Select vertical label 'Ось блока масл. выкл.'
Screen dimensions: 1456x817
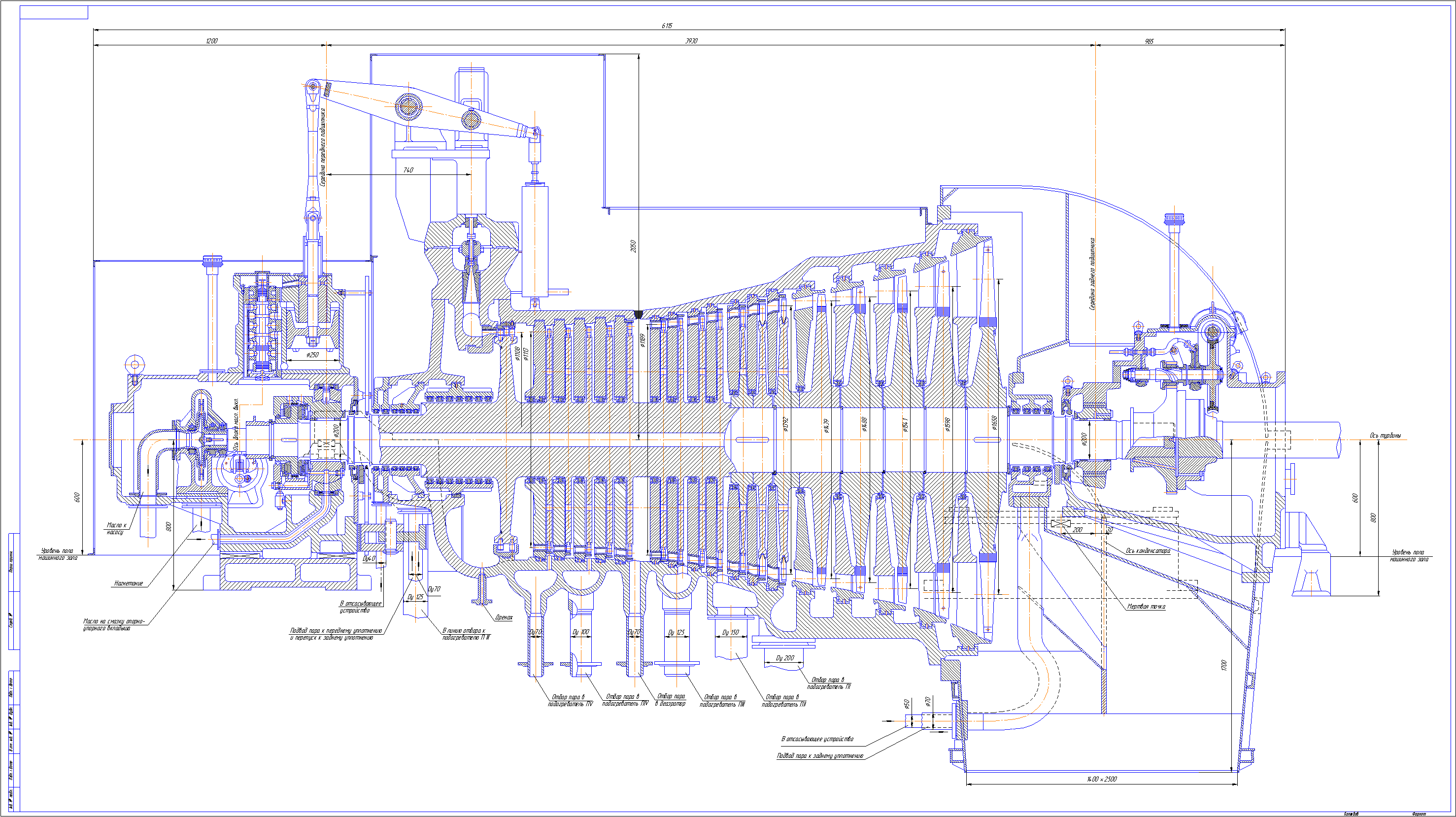(236, 425)
